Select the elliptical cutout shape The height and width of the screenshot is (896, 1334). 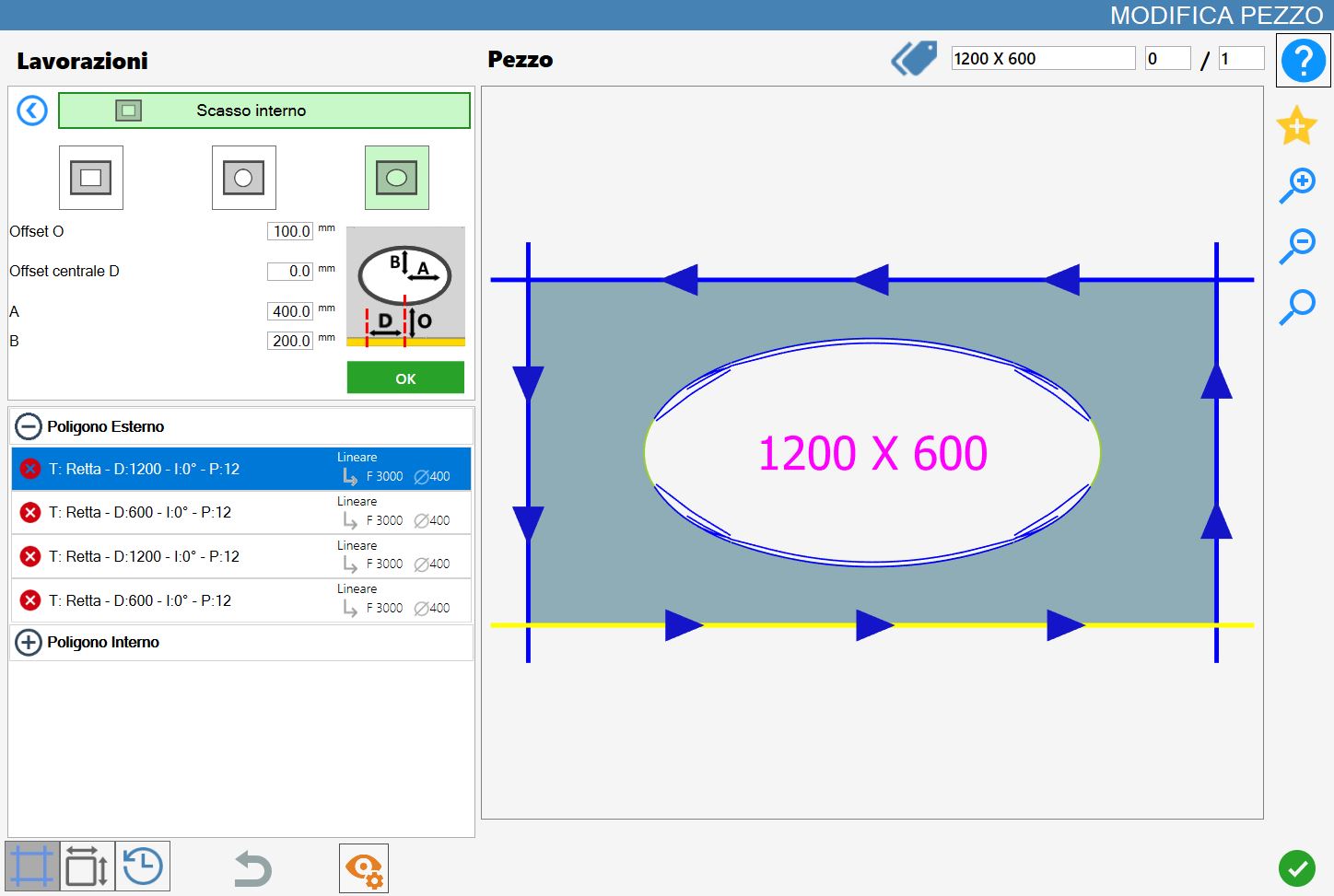click(397, 178)
